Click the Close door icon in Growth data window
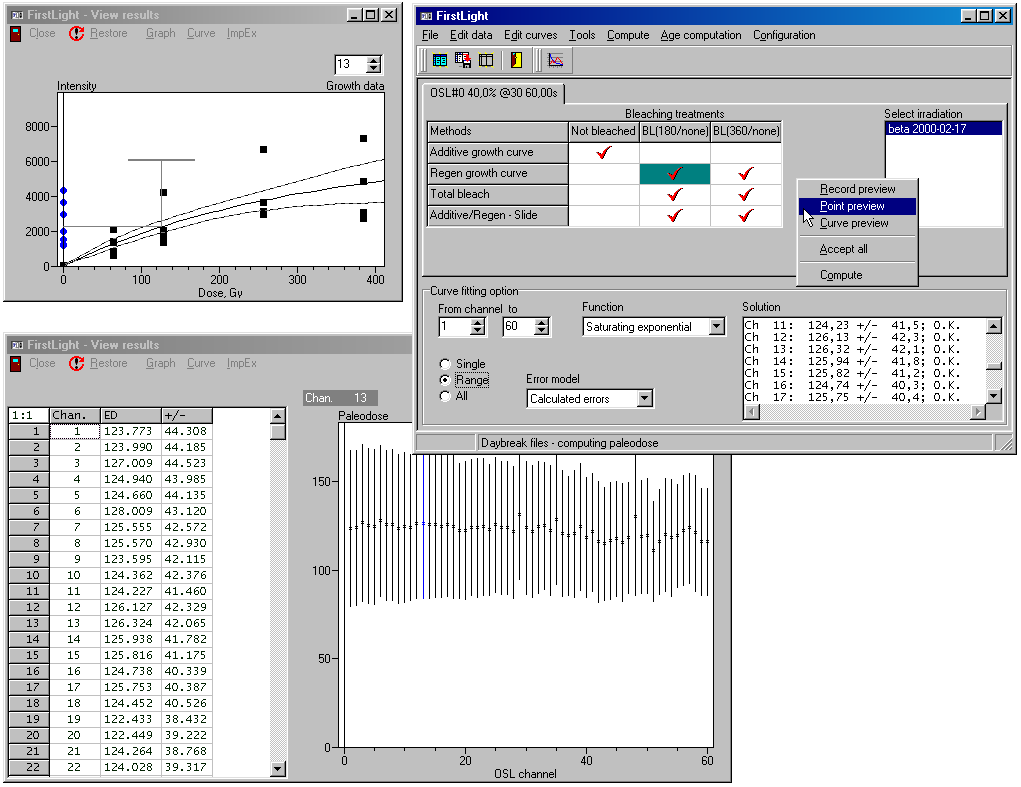 [x=16, y=33]
